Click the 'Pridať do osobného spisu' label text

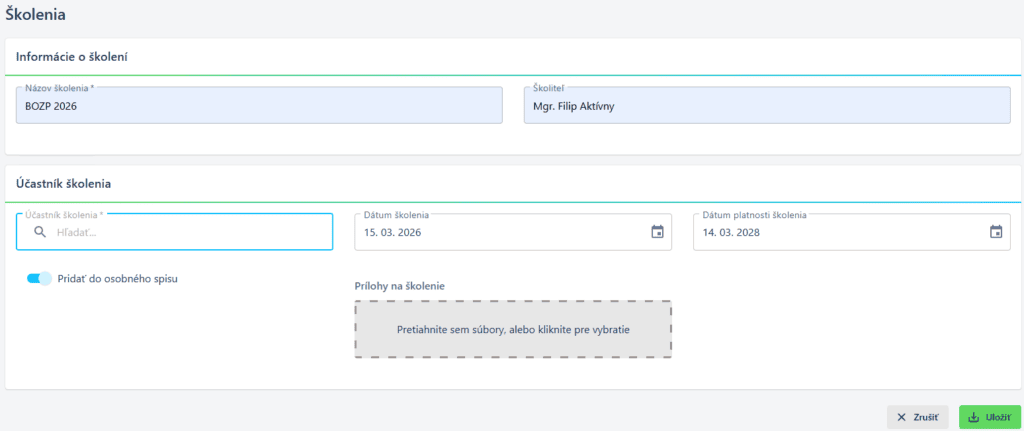tap(119, 279)
